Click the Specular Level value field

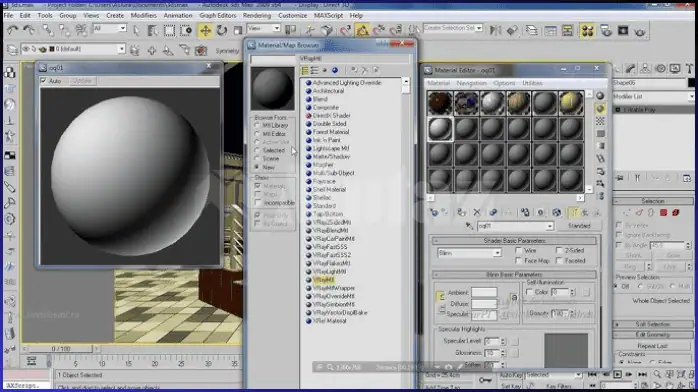pyautogui.click(x=491, y=341)
